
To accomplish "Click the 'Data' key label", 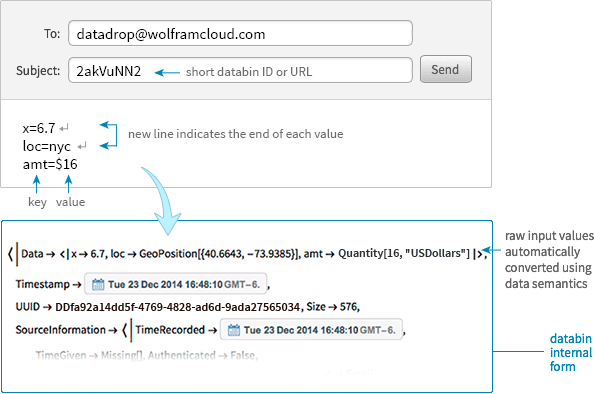I will (32, 254).
